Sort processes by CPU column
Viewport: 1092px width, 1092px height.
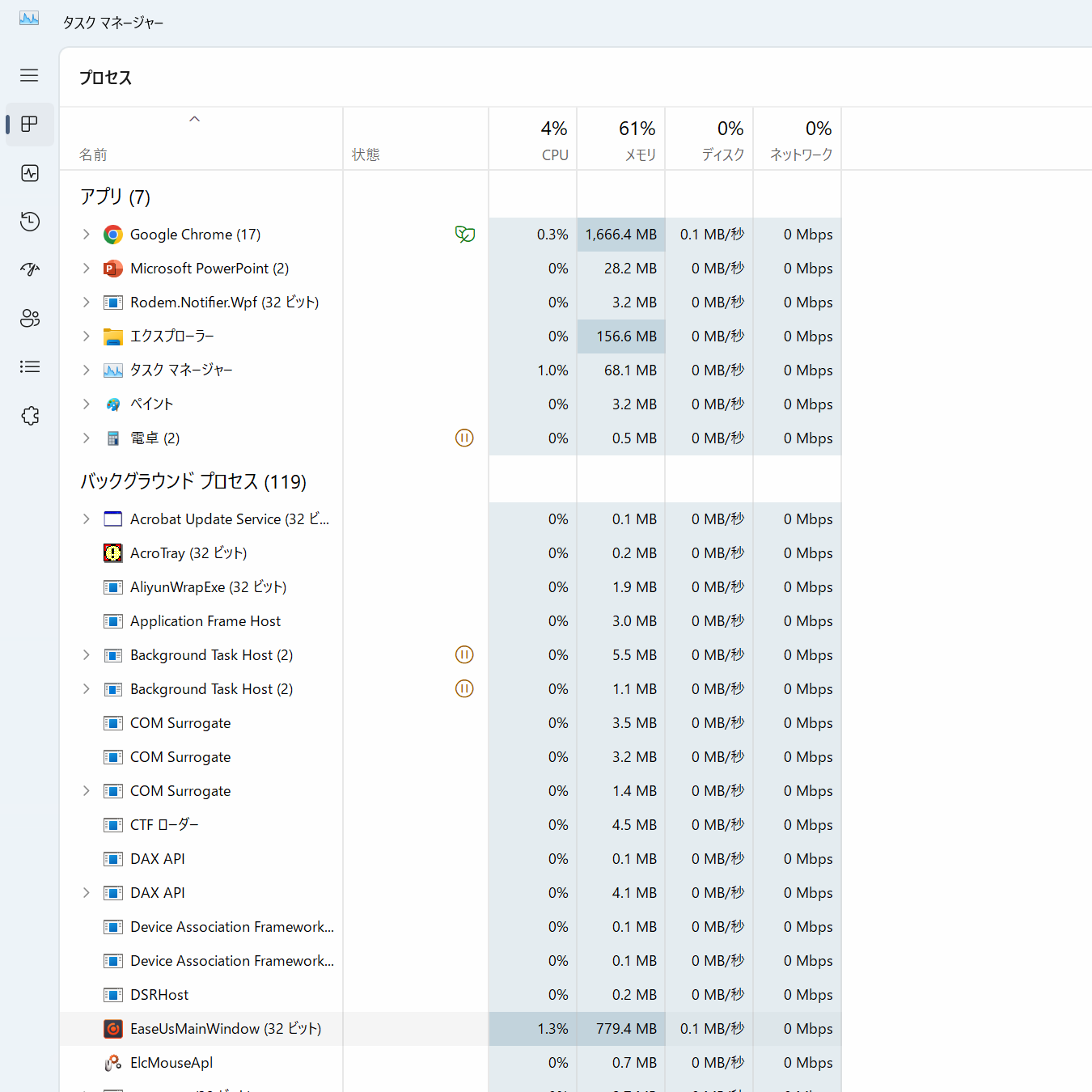533,139
